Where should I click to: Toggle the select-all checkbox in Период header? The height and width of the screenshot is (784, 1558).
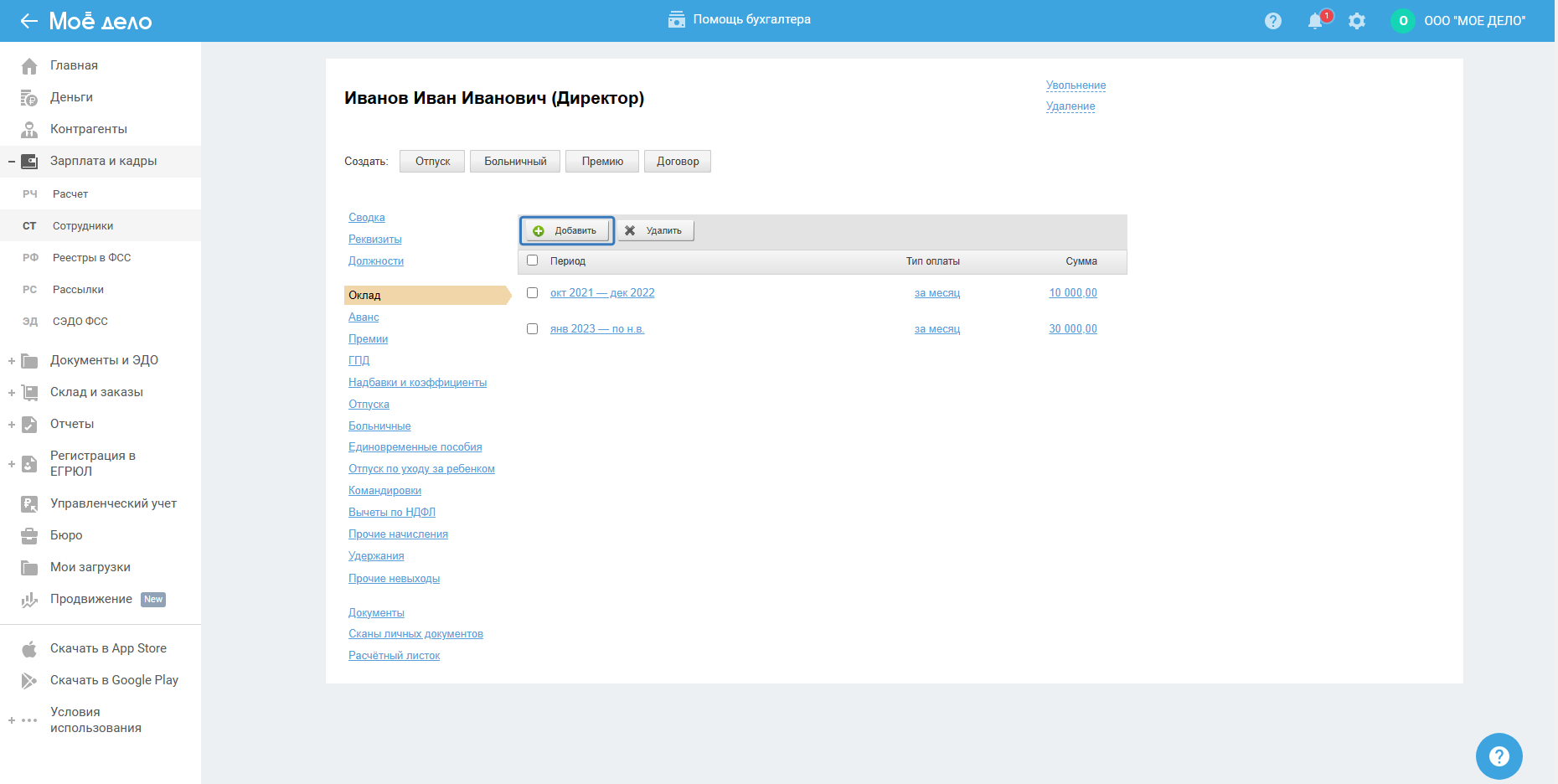[532, 260]
